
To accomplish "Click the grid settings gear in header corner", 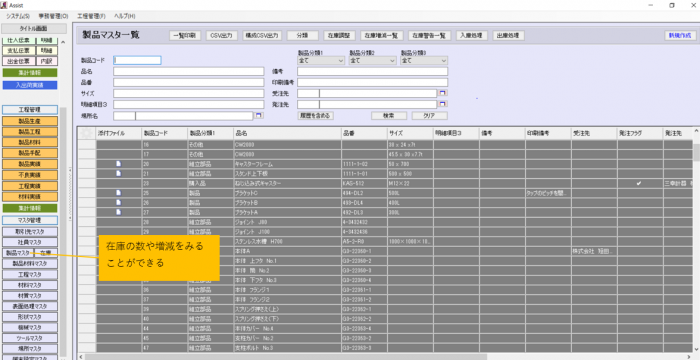I will [87, 133].
